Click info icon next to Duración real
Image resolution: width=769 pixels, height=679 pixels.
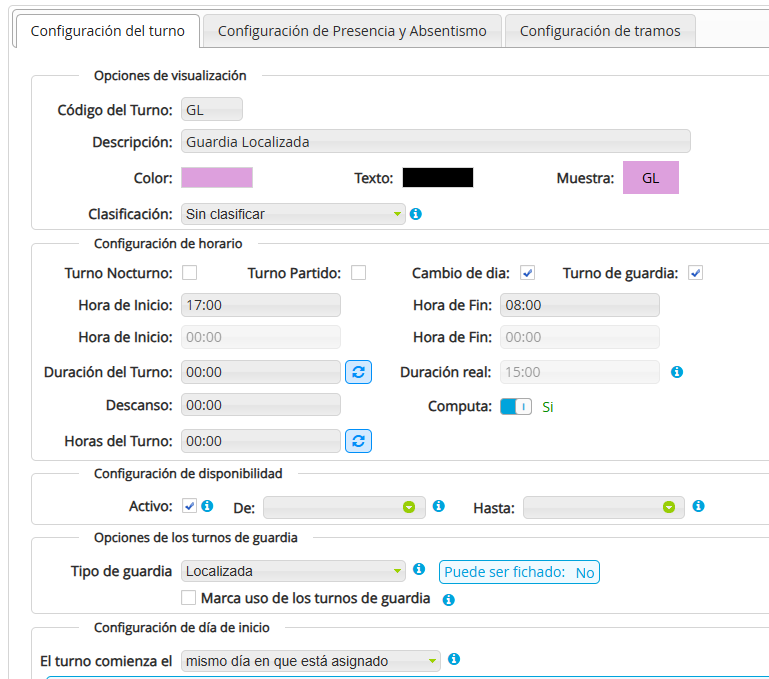point(677,372)
